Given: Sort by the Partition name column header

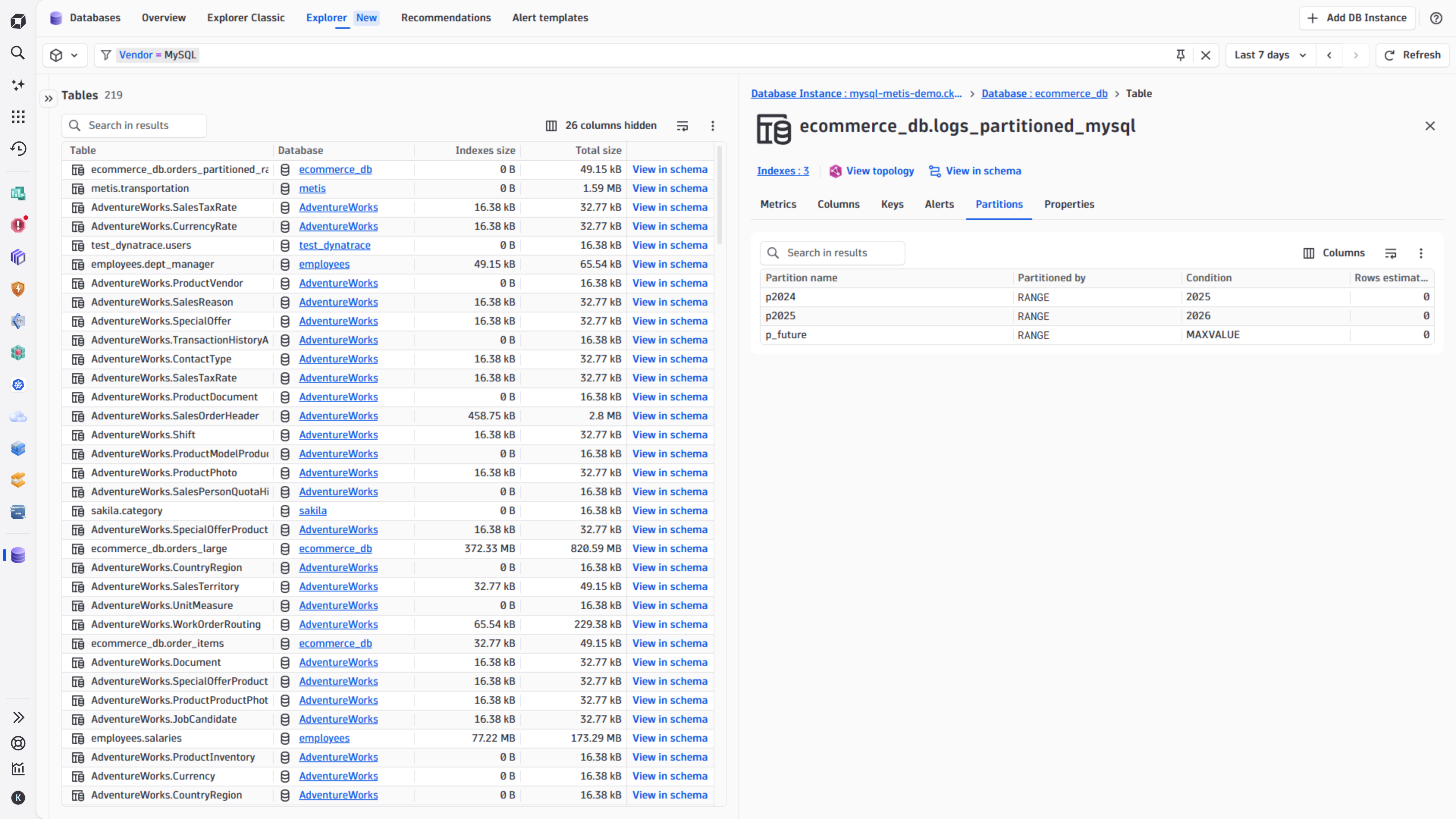Looking at the screenshot, I should [801, 278].
